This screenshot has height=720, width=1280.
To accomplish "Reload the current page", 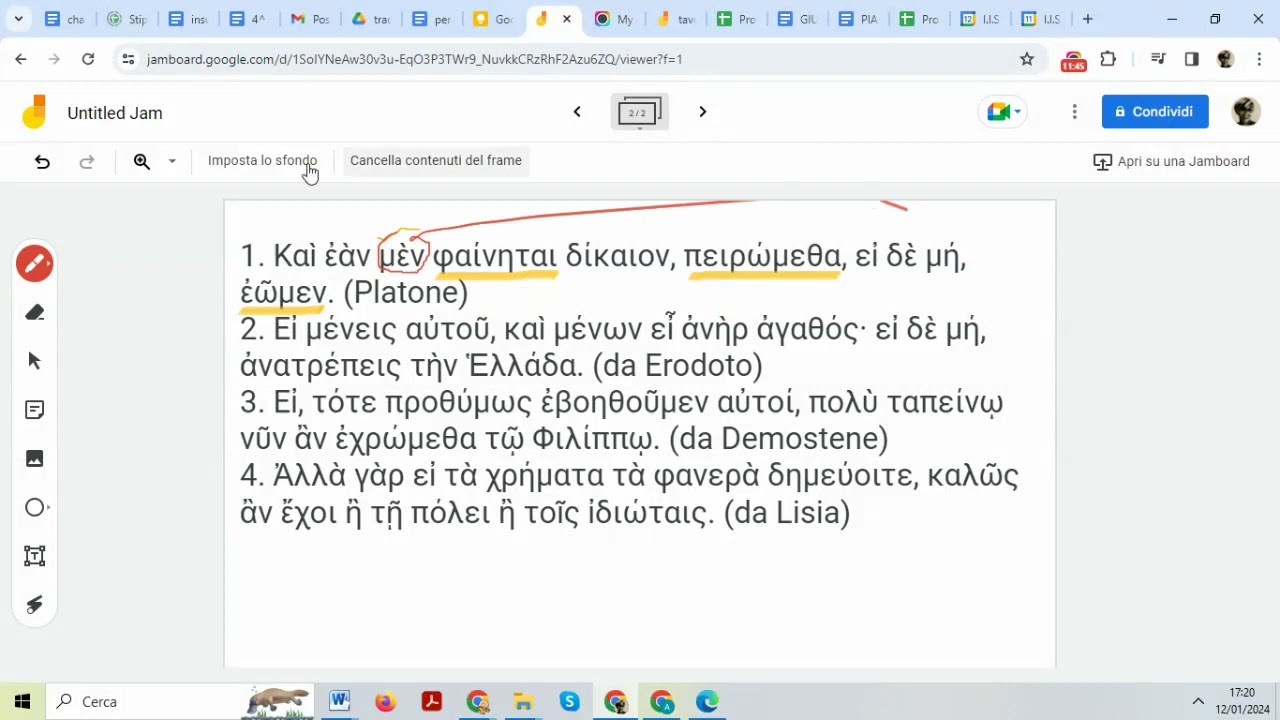I will pos(88,59).
